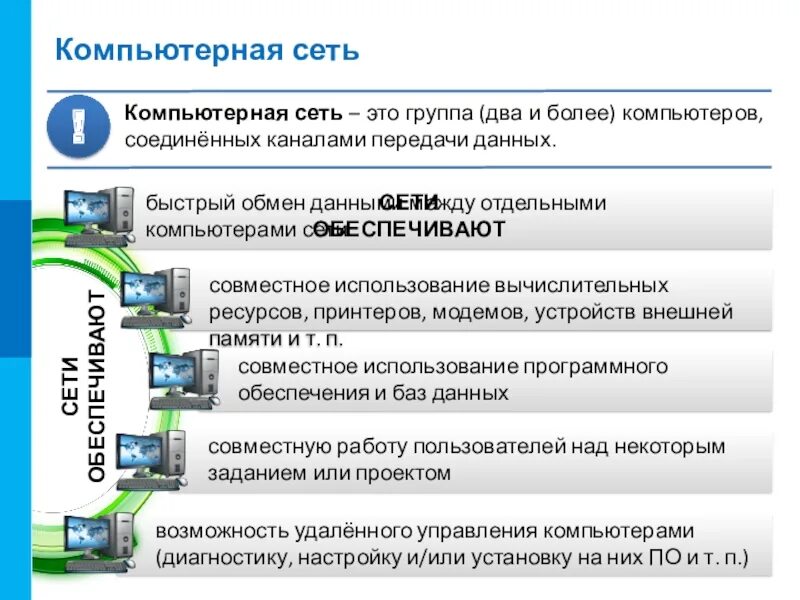Image resolution: width=800 pixels, height=600 pixels.
Task: Click the text 'совместную работу пользователей над некоторым'
Action: 466,447
